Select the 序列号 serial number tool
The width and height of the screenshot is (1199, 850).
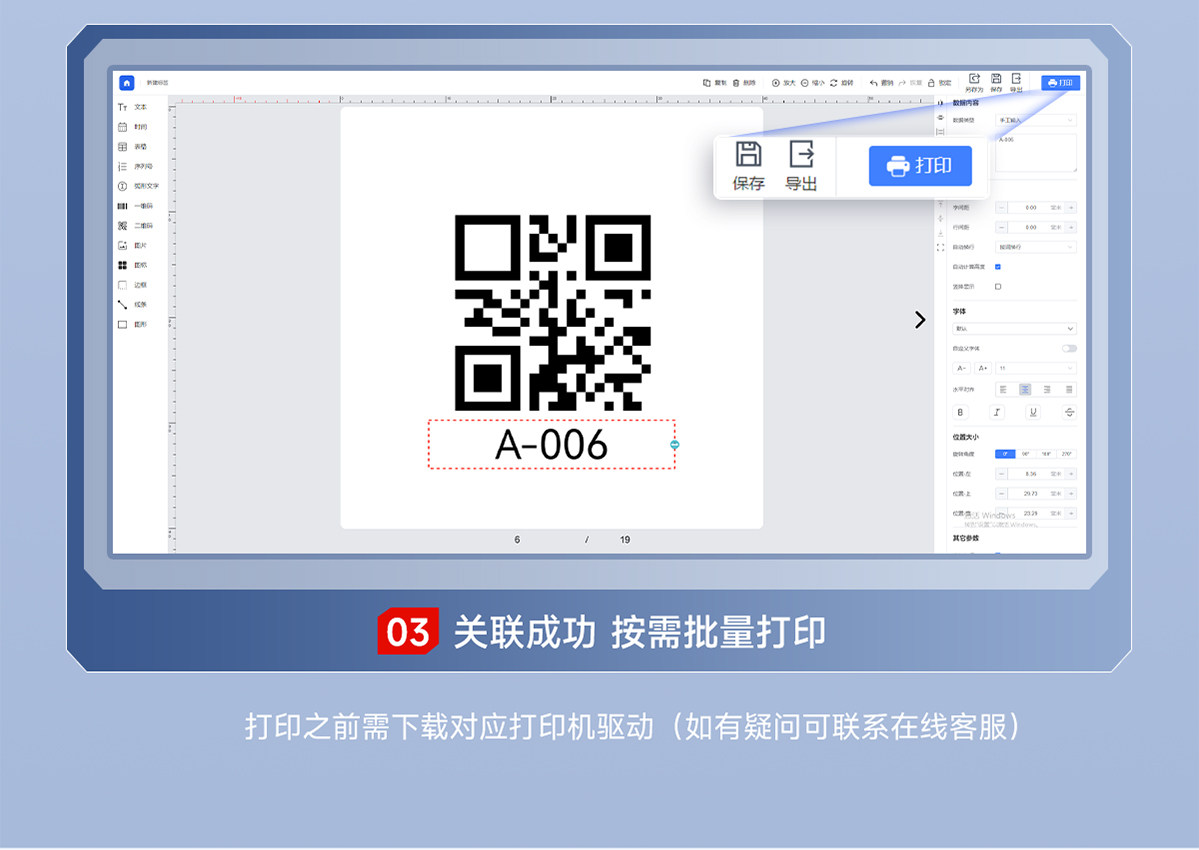click(x=135, y=166)
